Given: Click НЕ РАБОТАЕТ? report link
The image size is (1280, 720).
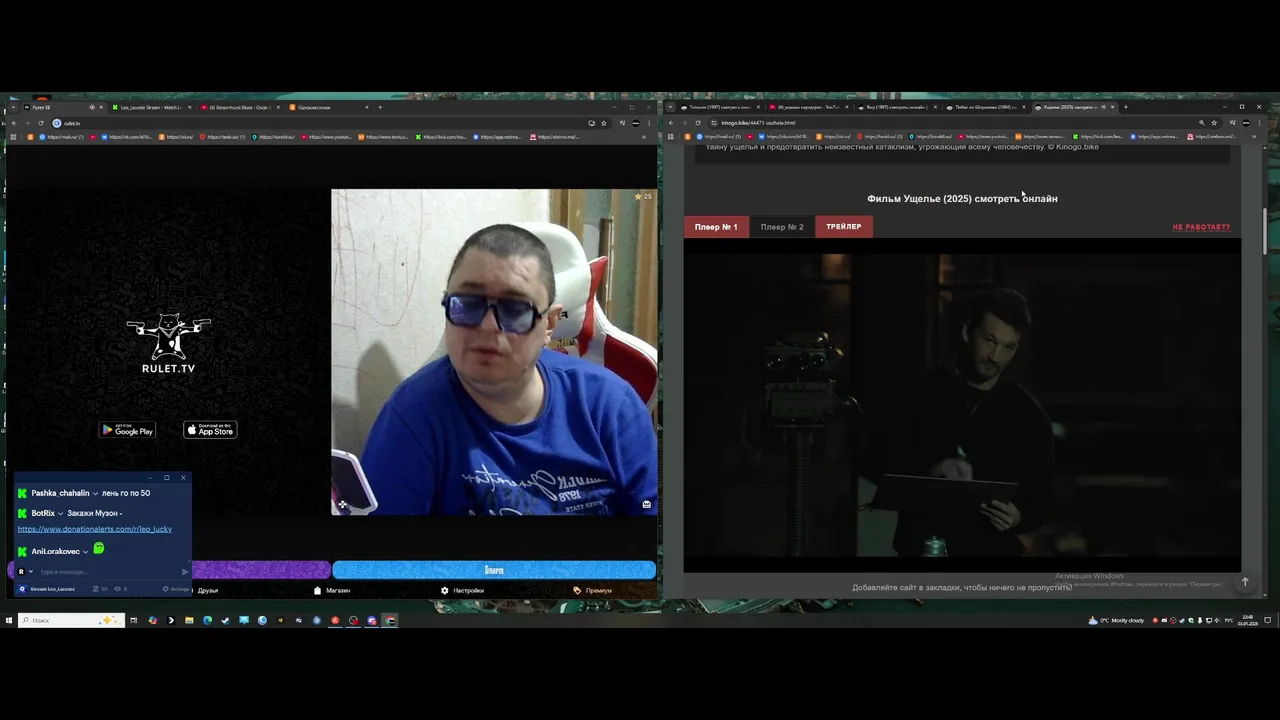Looking at the screenshot, I should [x=1201, y=227].
